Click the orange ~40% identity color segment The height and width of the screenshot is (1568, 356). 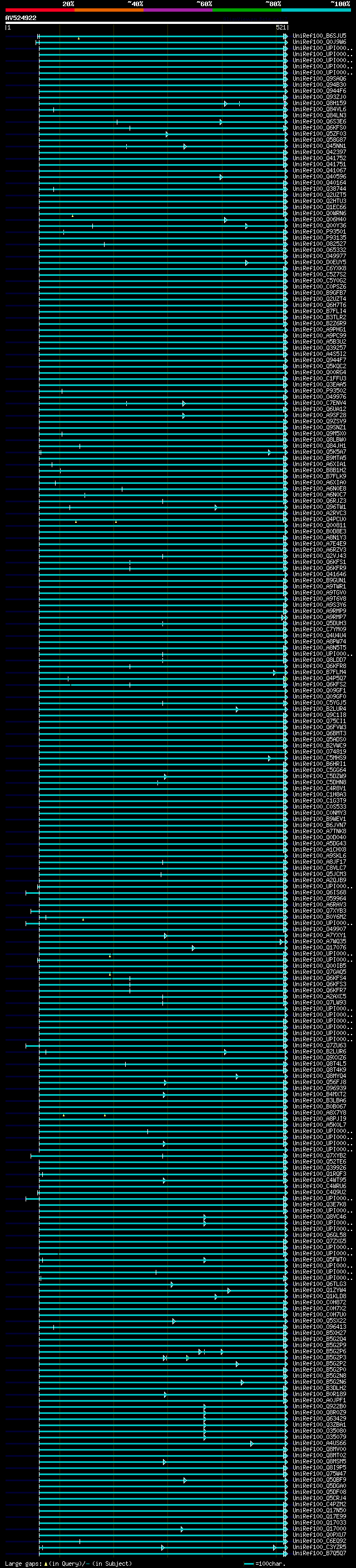[x=109, y=10]
